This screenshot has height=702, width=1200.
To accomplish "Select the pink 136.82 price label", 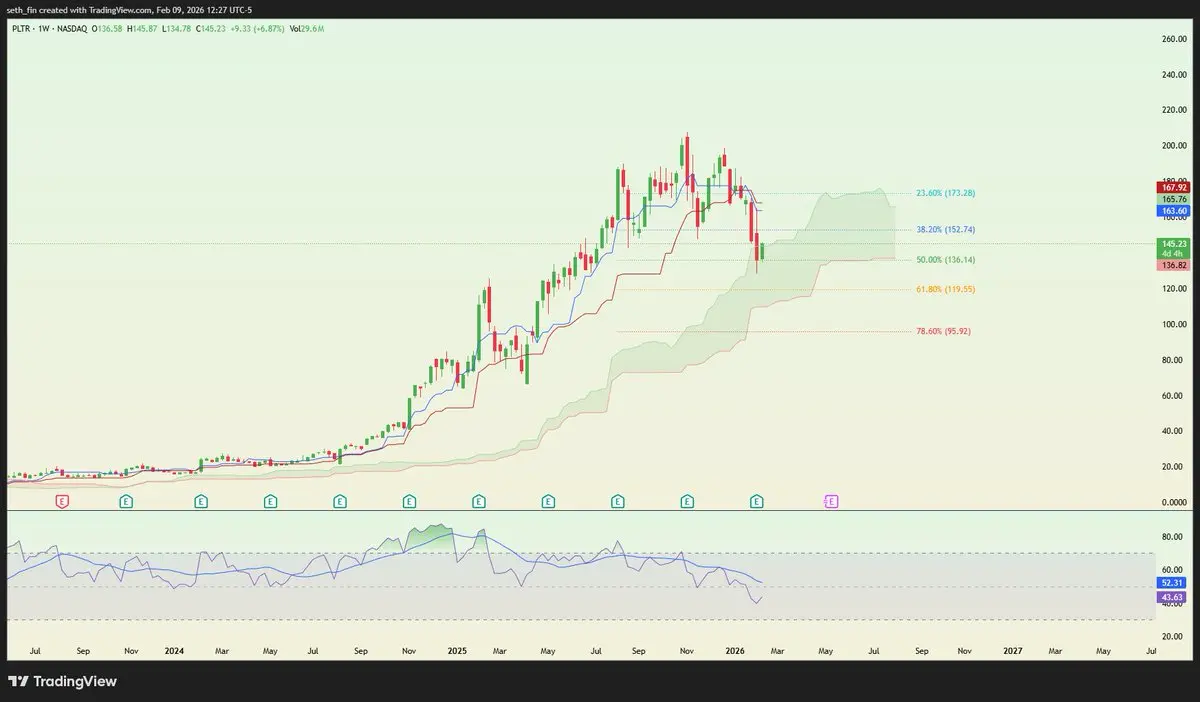I will point(1173,265).
